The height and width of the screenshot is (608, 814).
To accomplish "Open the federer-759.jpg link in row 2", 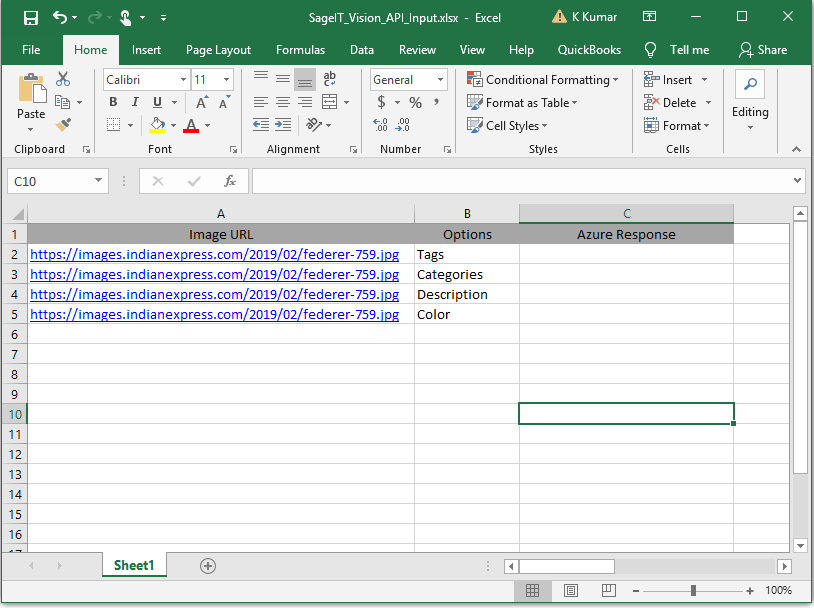I will point(215,254).
